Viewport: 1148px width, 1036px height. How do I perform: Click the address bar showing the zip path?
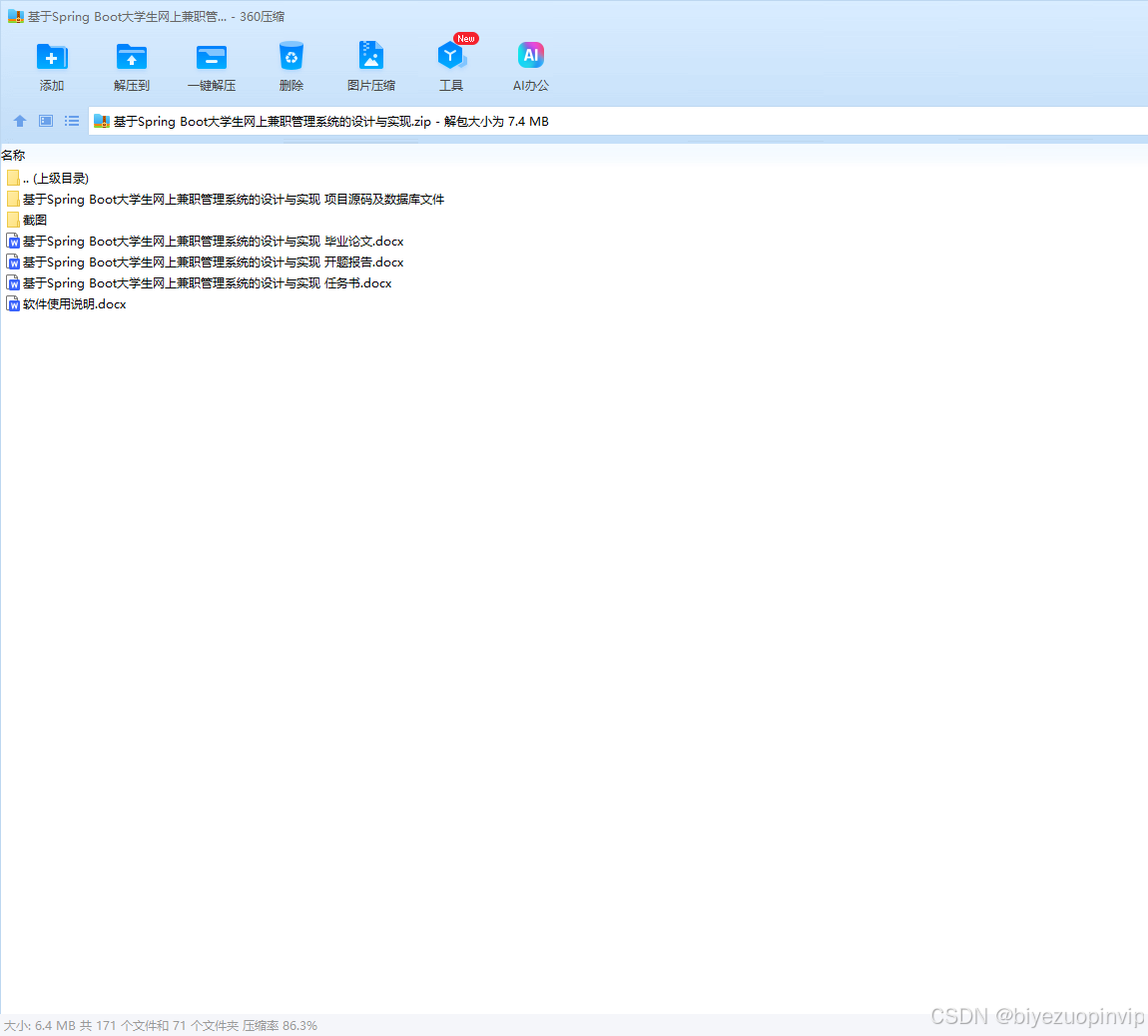[618, 122]
